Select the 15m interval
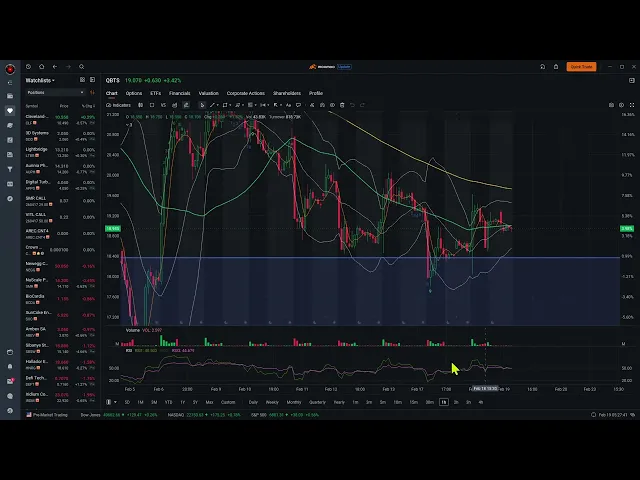Viewport: 640px width, 480px height. 413,402
